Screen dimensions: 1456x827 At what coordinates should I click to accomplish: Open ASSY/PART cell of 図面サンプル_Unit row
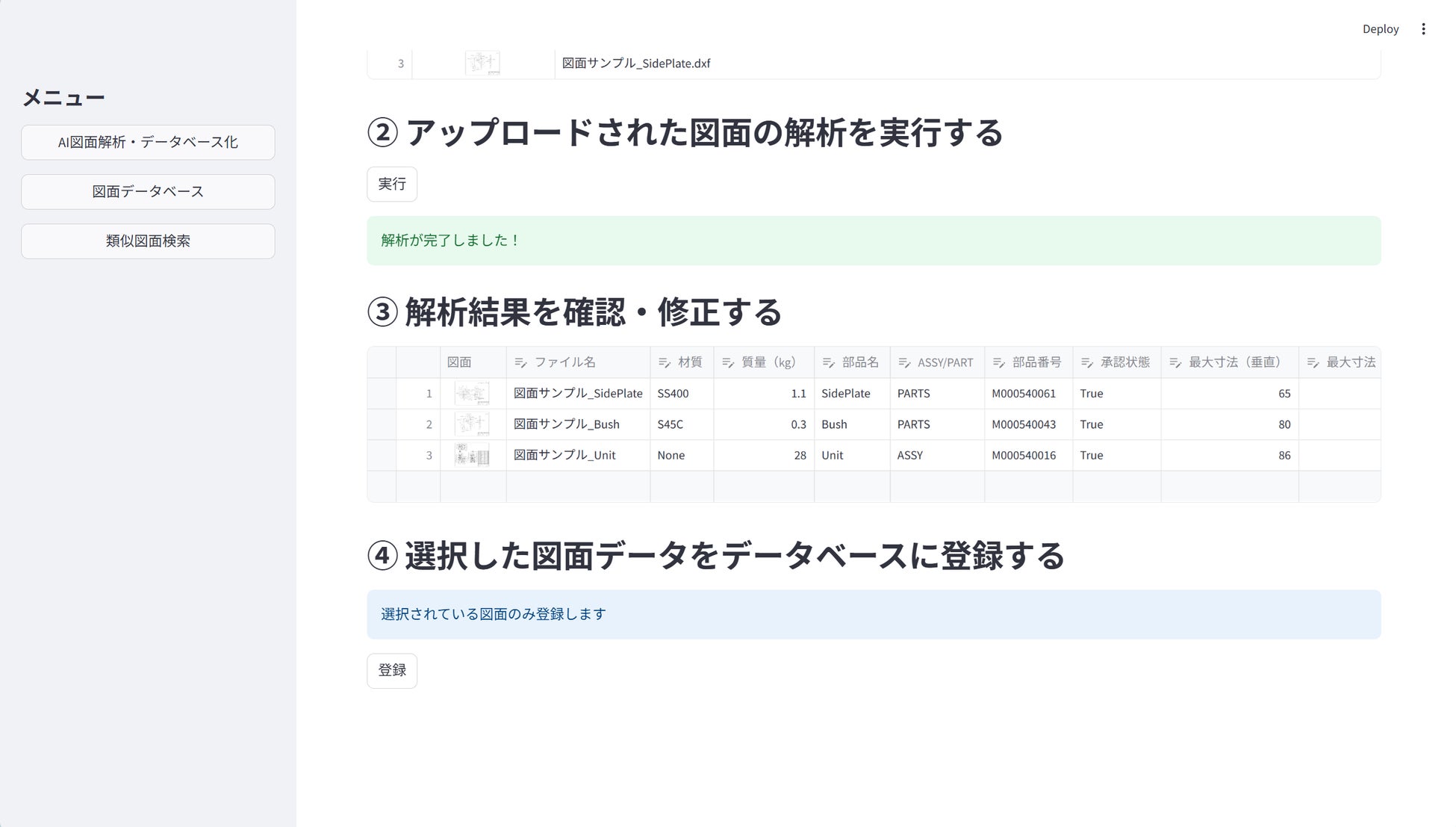(x=936, y=455)
